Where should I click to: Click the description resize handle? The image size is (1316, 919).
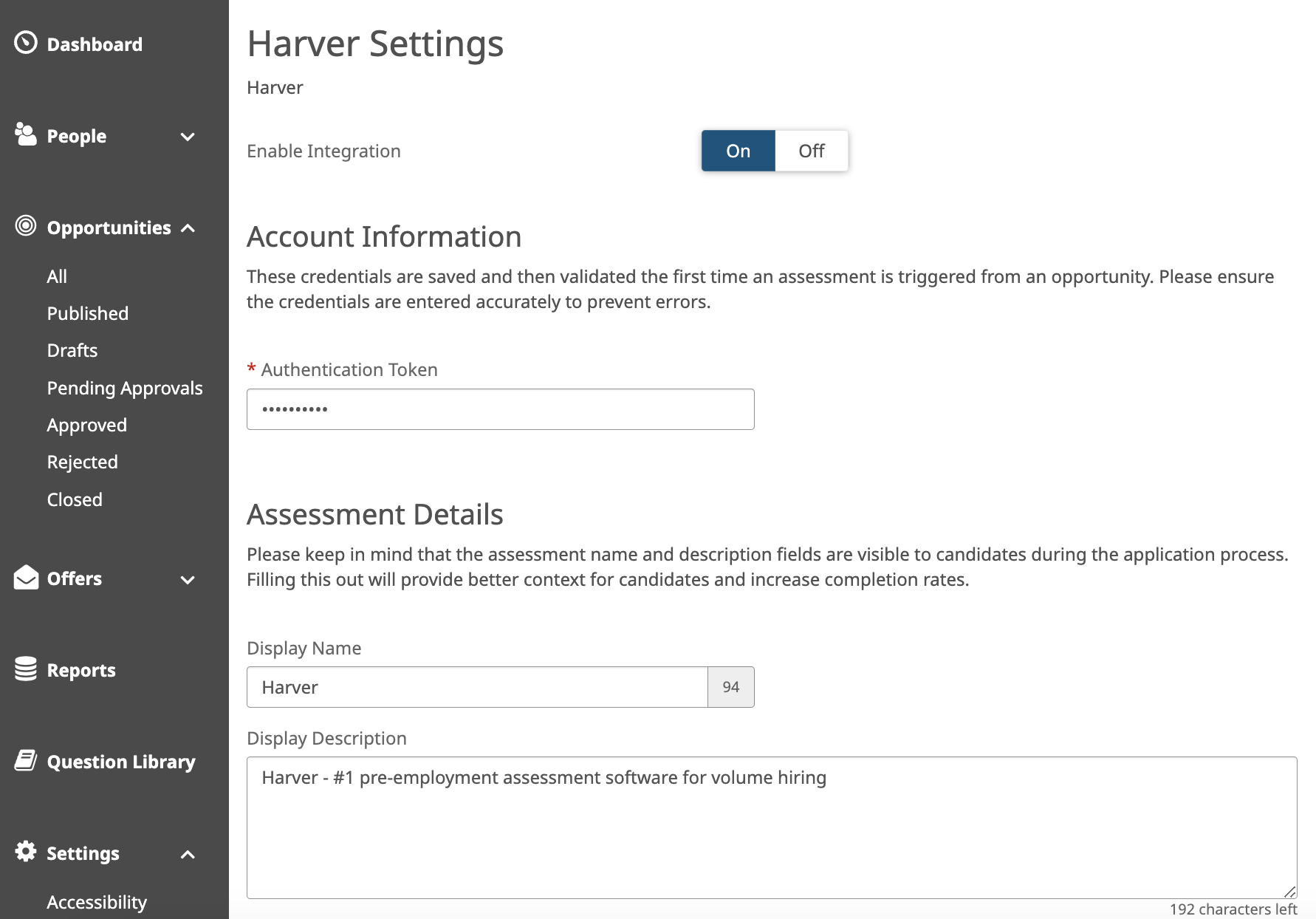[x=1289, y=892]
